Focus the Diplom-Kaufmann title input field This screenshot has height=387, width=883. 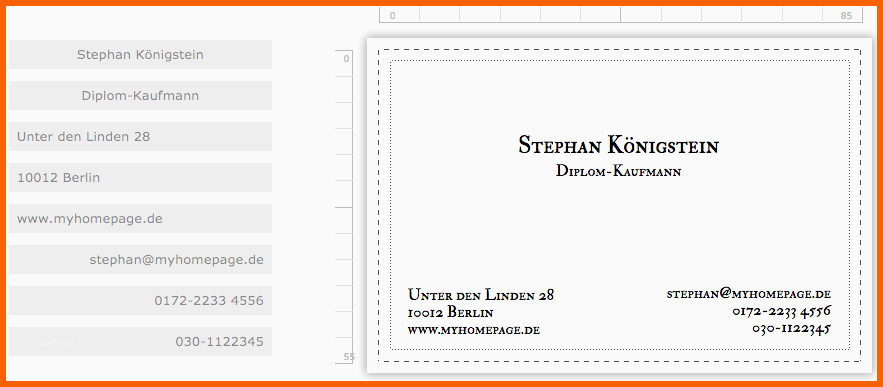point(140,96)
